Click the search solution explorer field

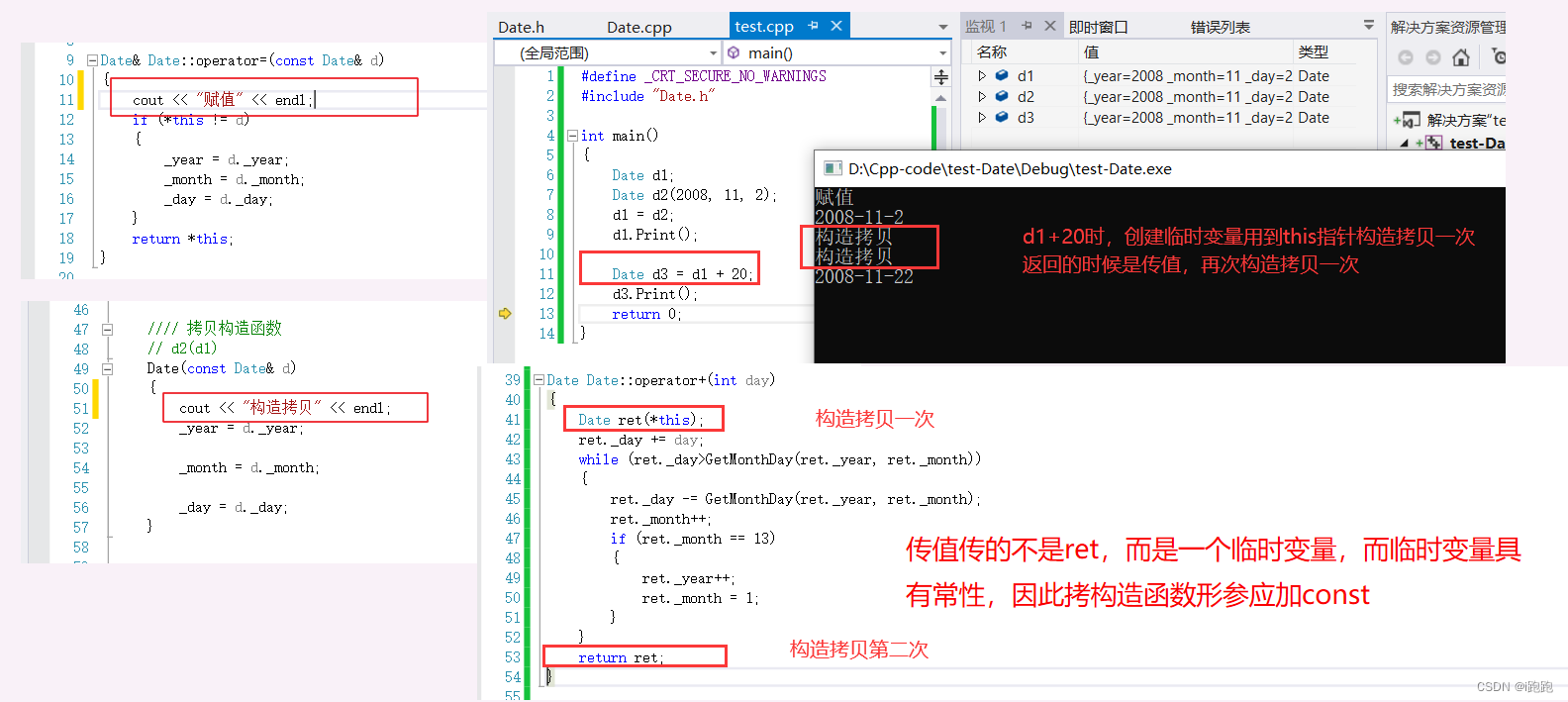pyautogui.click(x=1448, y=90)
